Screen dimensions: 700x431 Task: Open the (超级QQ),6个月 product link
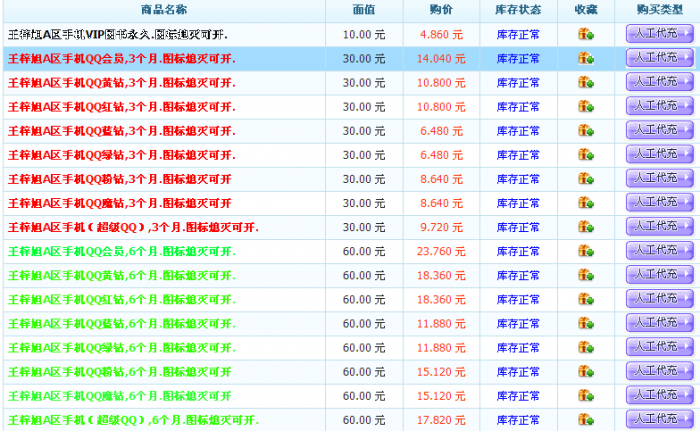(x=133, y=420)
